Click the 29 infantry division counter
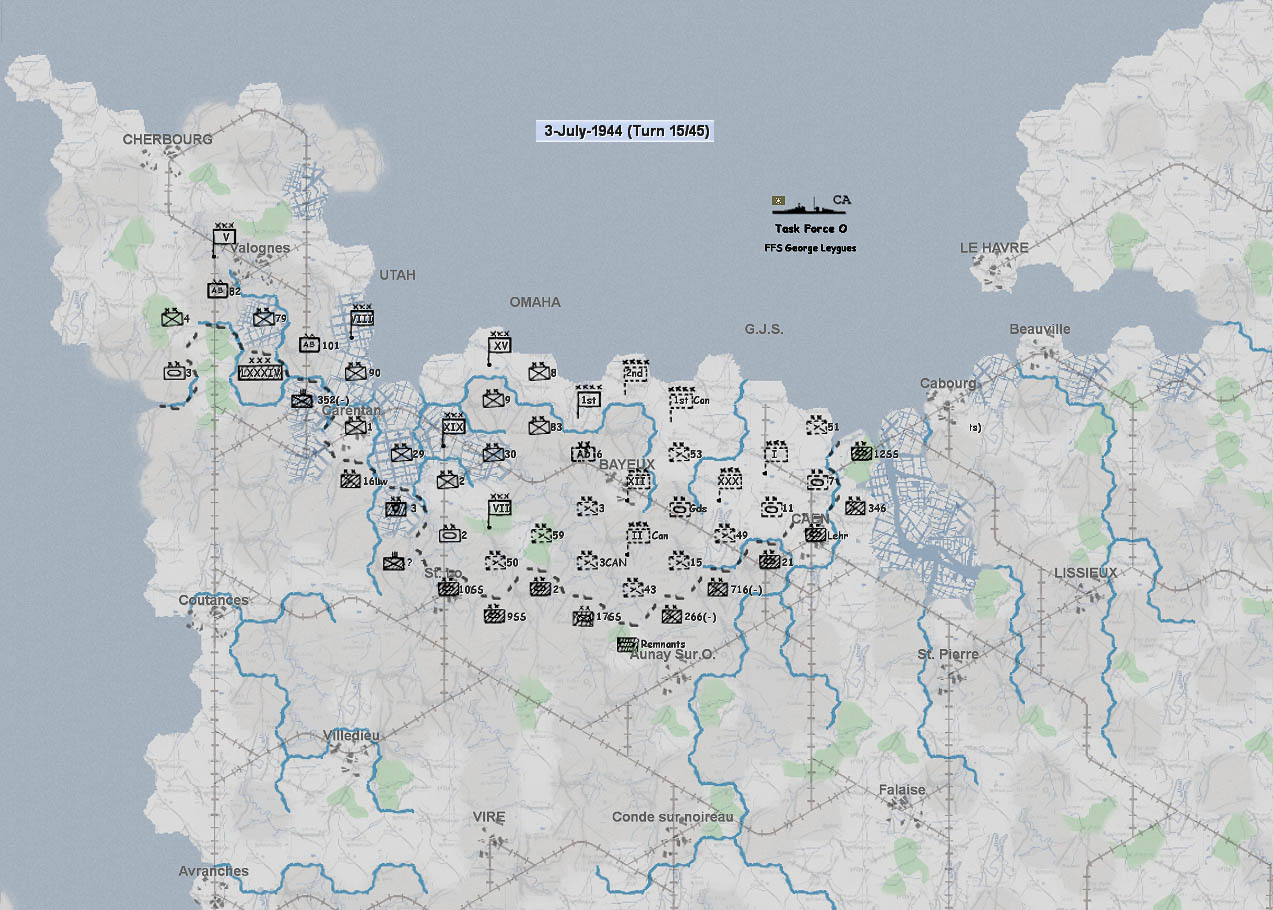Screen dimensions: 1273x910 point(402,454)
